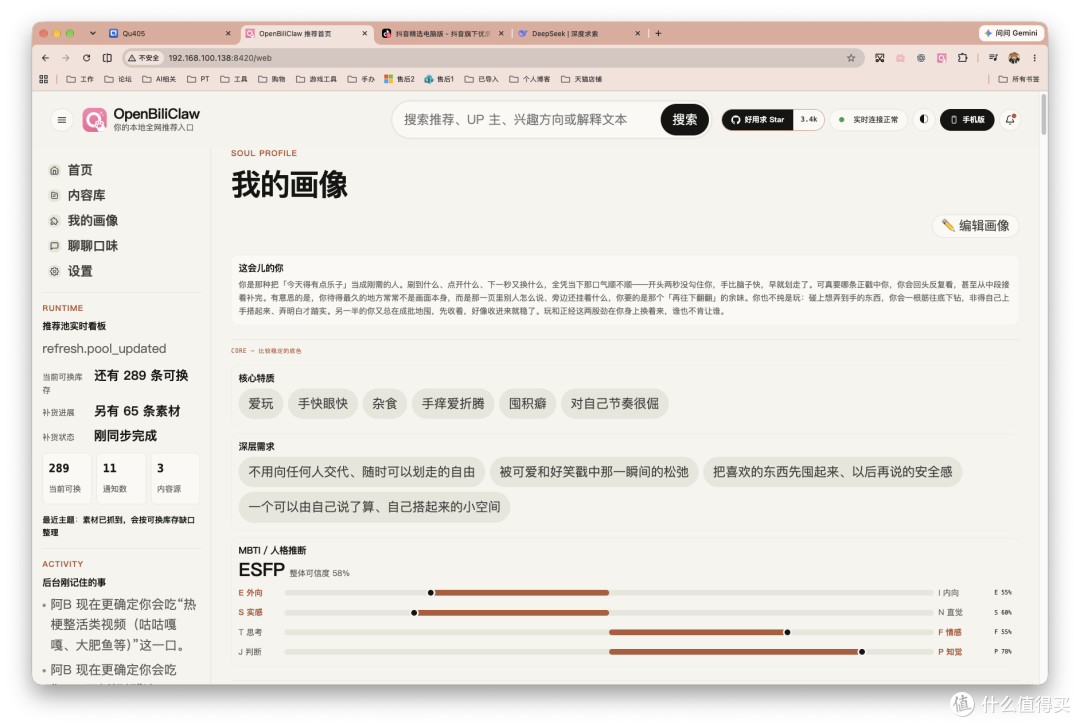Viewport: 1080px width, 727px height.
Task: Open 设置 in the sidebar
Action: [x=80, y=272]
